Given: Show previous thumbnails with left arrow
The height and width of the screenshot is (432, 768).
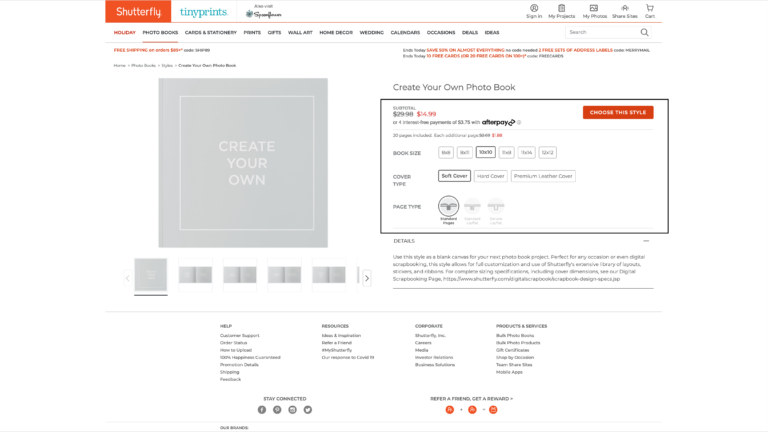Looking at the screenshot, I should 127,278.
